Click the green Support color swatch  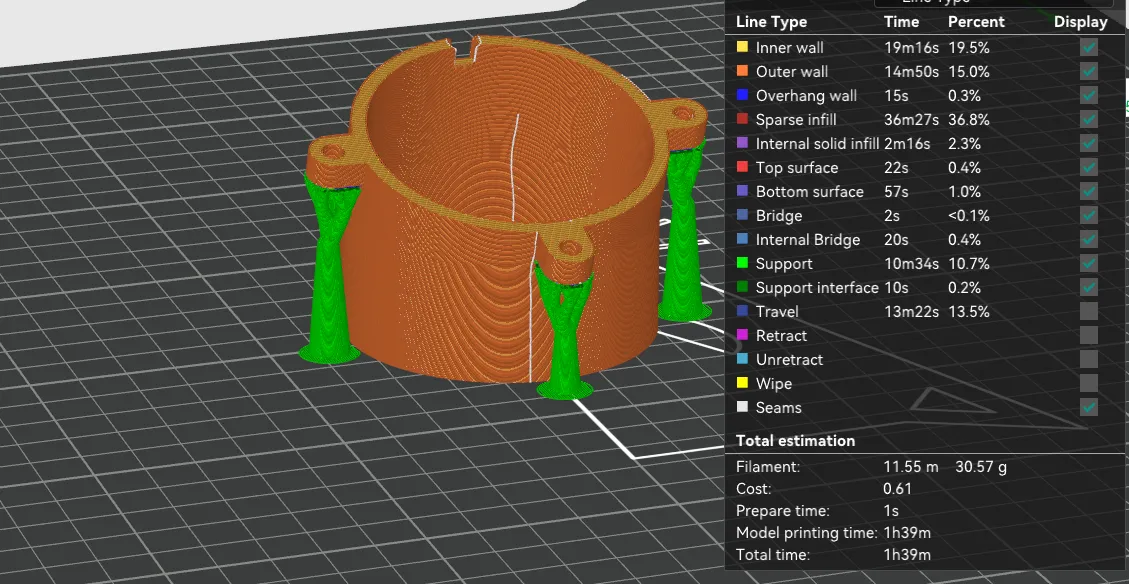tap(742, 263)
